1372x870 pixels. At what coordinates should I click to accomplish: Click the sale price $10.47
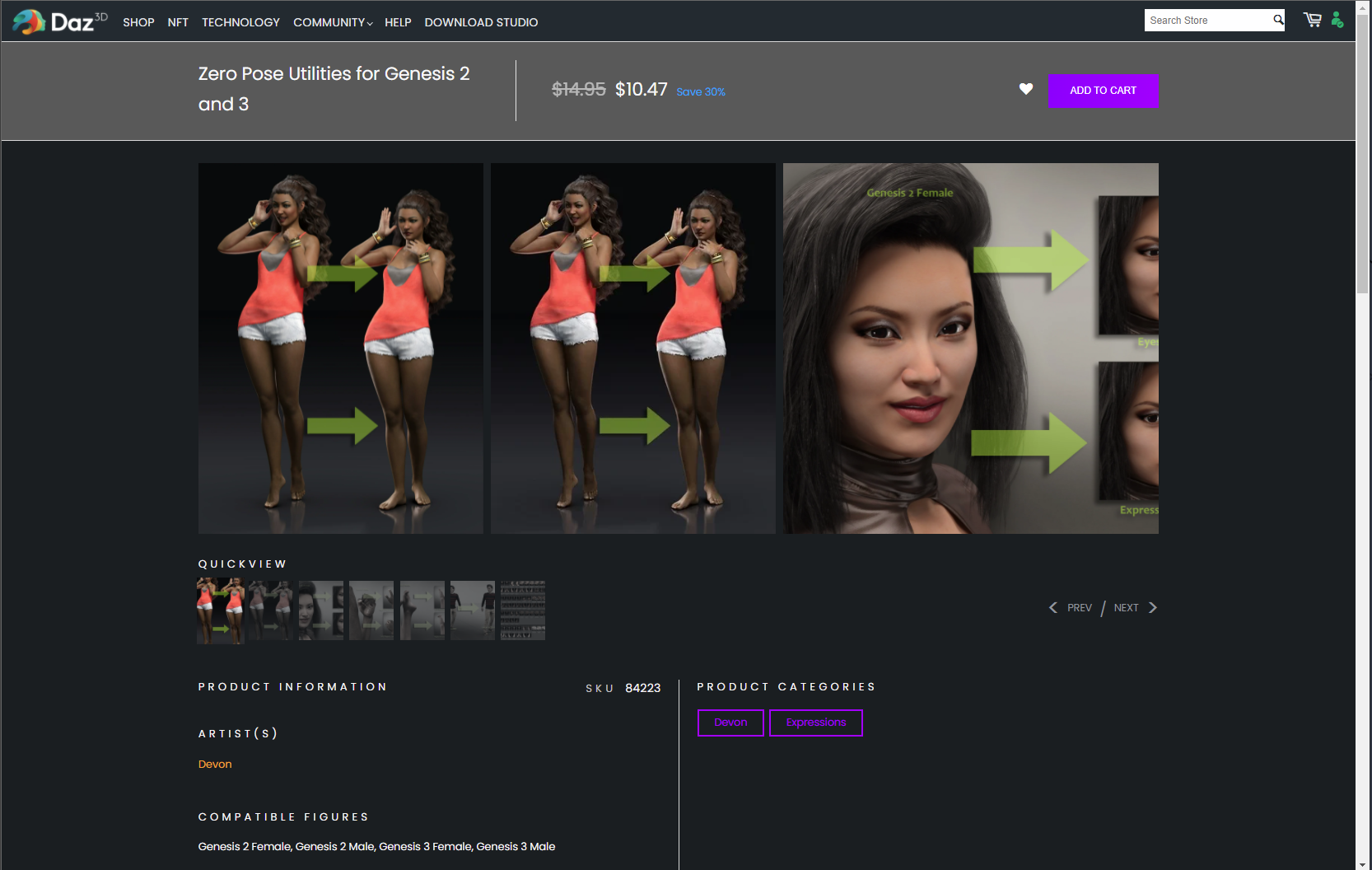point(642,89)
